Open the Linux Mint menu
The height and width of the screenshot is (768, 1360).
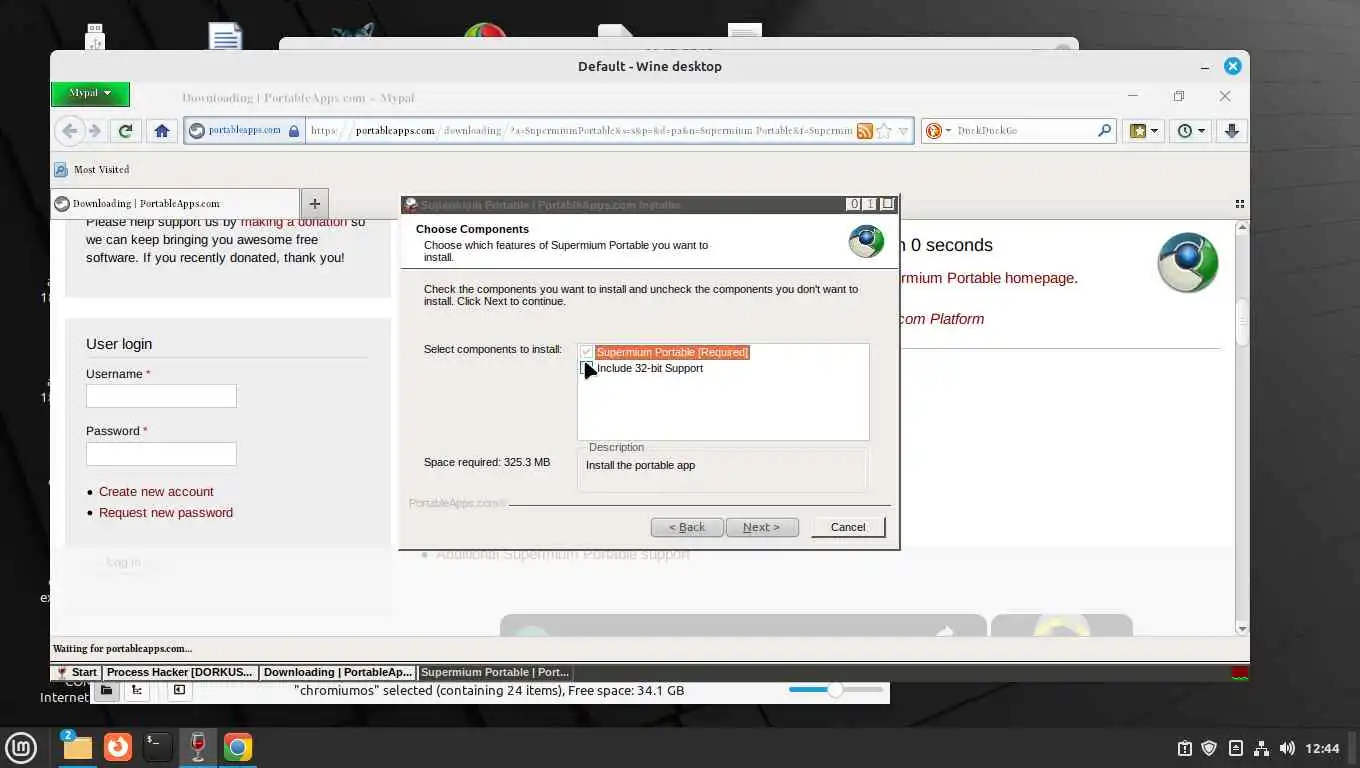click(21, 747)
